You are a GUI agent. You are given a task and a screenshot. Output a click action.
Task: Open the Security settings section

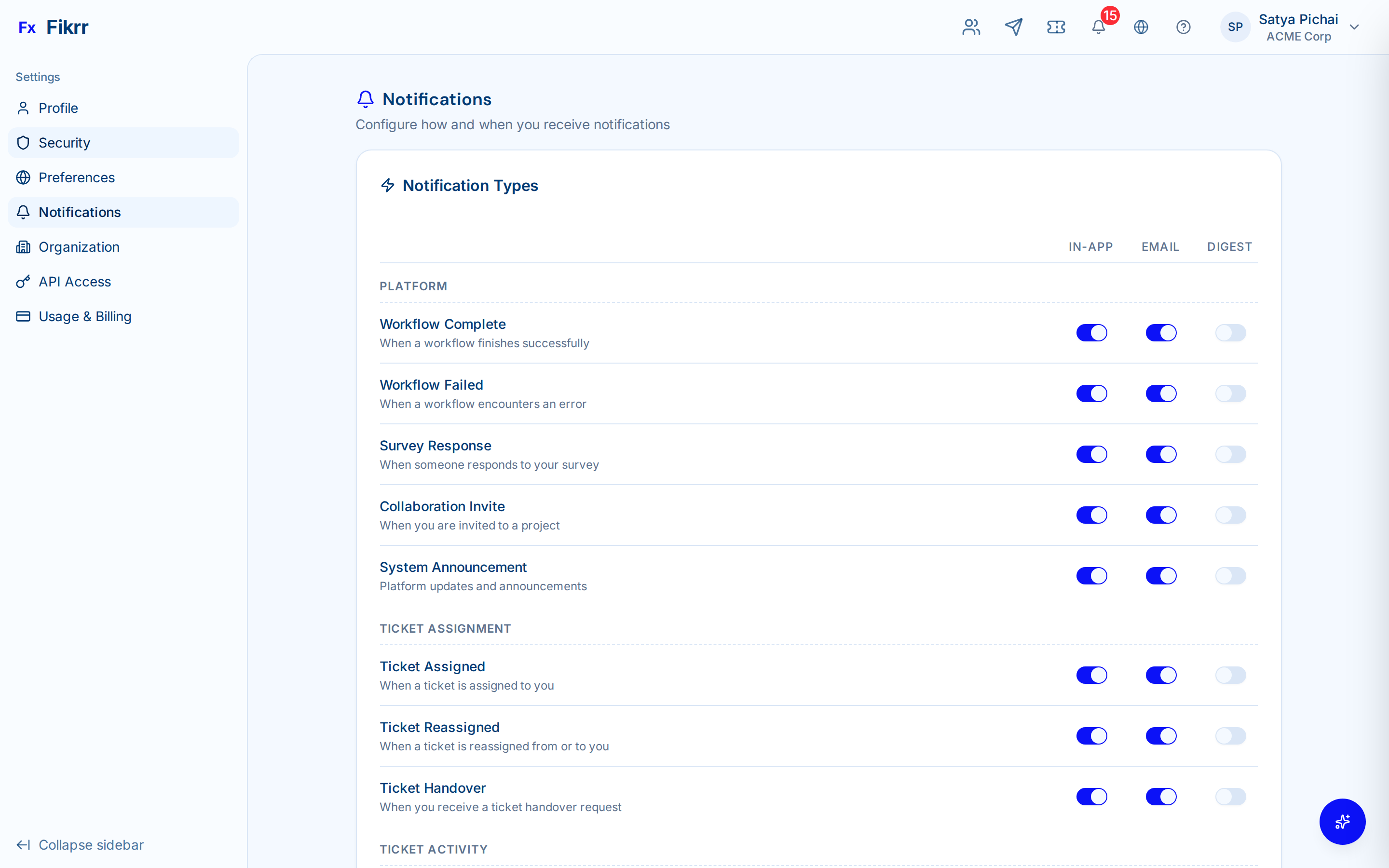pyautogui.click(x=64, y=143)
